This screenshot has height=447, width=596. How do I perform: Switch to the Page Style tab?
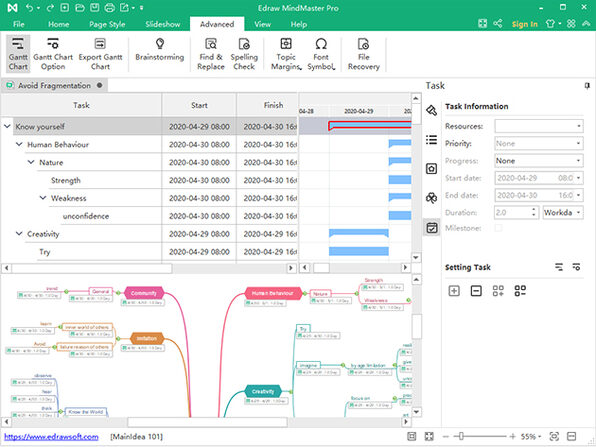tap(107, 24)
